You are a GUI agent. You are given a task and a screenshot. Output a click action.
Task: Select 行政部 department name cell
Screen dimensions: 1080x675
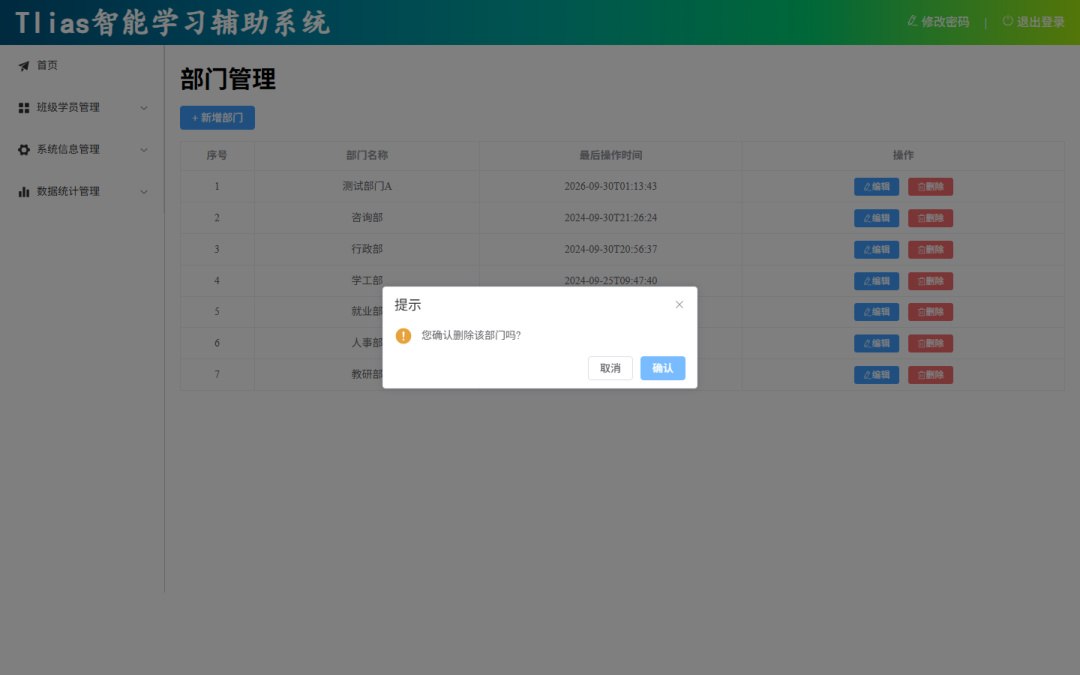[x=367, y=249]
